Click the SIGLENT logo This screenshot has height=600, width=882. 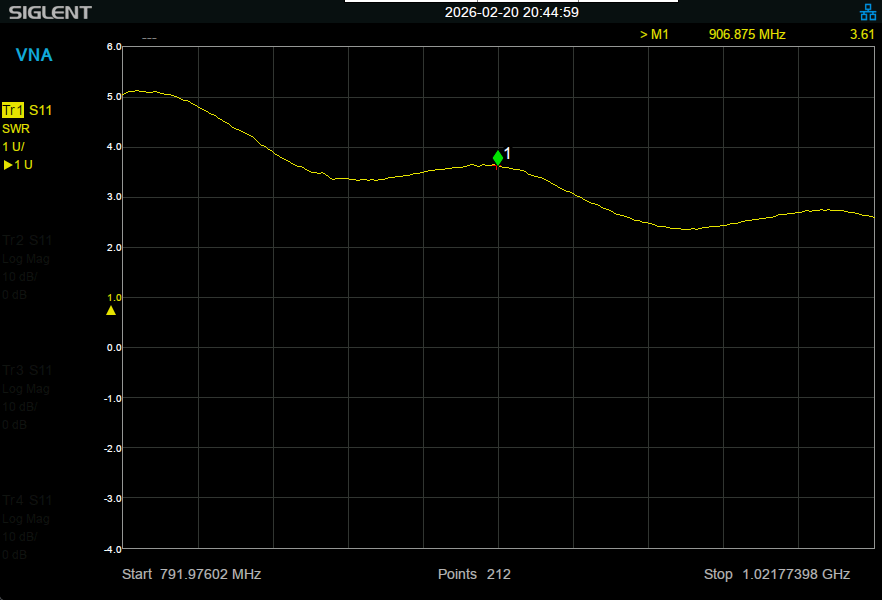point(50,13)
